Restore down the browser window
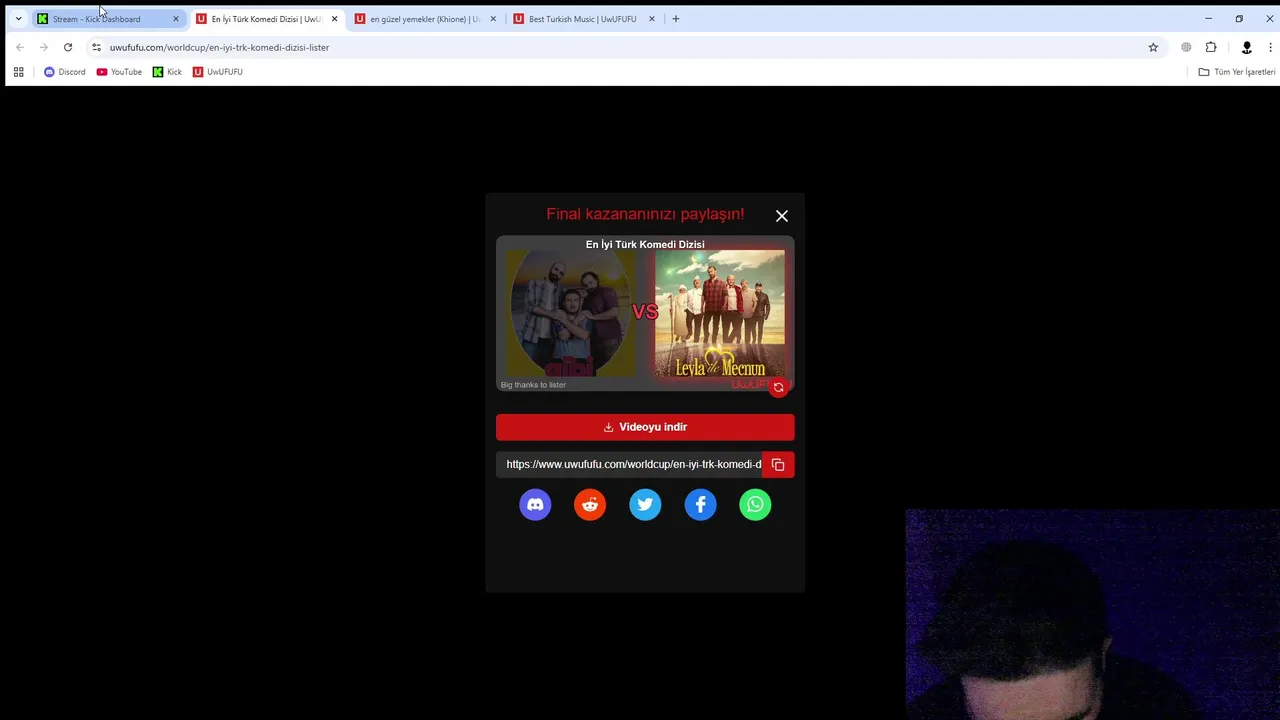Image resolution: width=1280 pixels, height=720 pixels. pos(1239,19)
